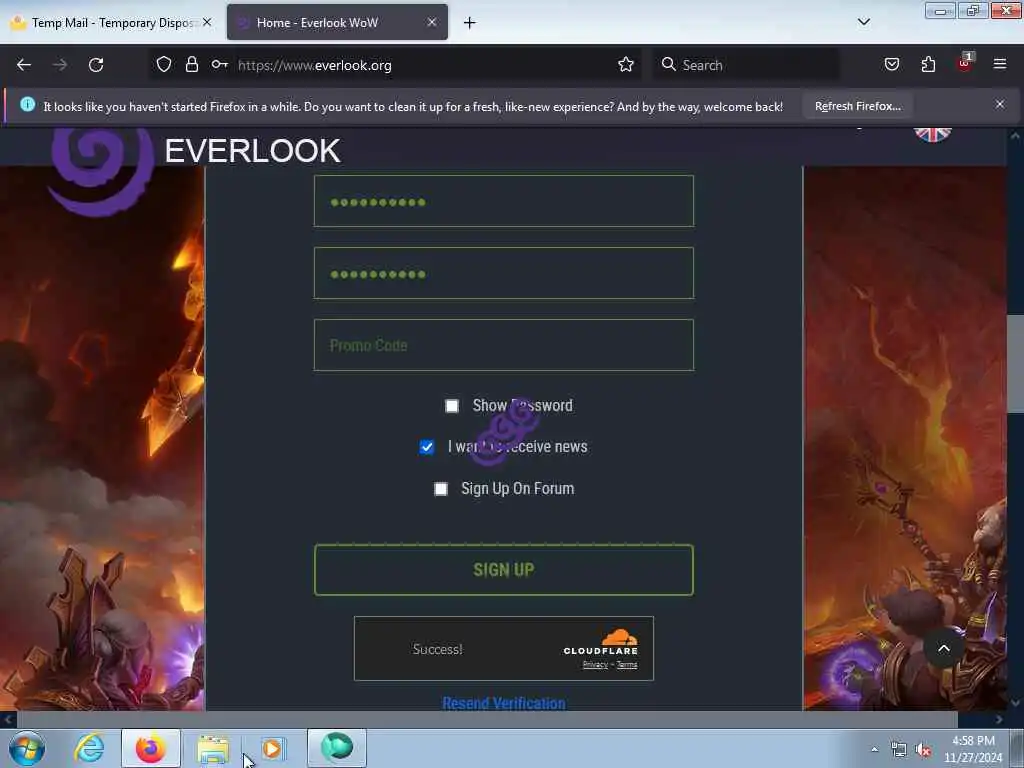This screenshot has height=768, width=1024.
Task: List all tabs with the dropdown chevron
Action: click(863, 22)
